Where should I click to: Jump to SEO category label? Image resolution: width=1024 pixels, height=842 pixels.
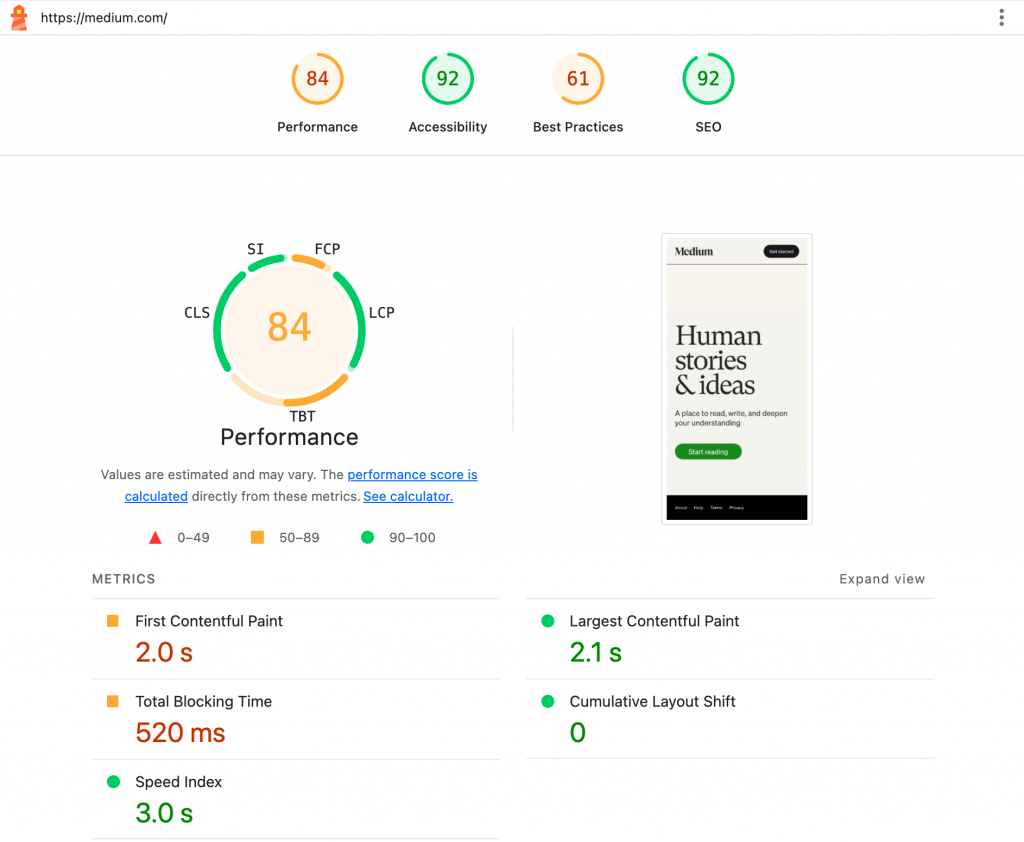tap(708, 127)
